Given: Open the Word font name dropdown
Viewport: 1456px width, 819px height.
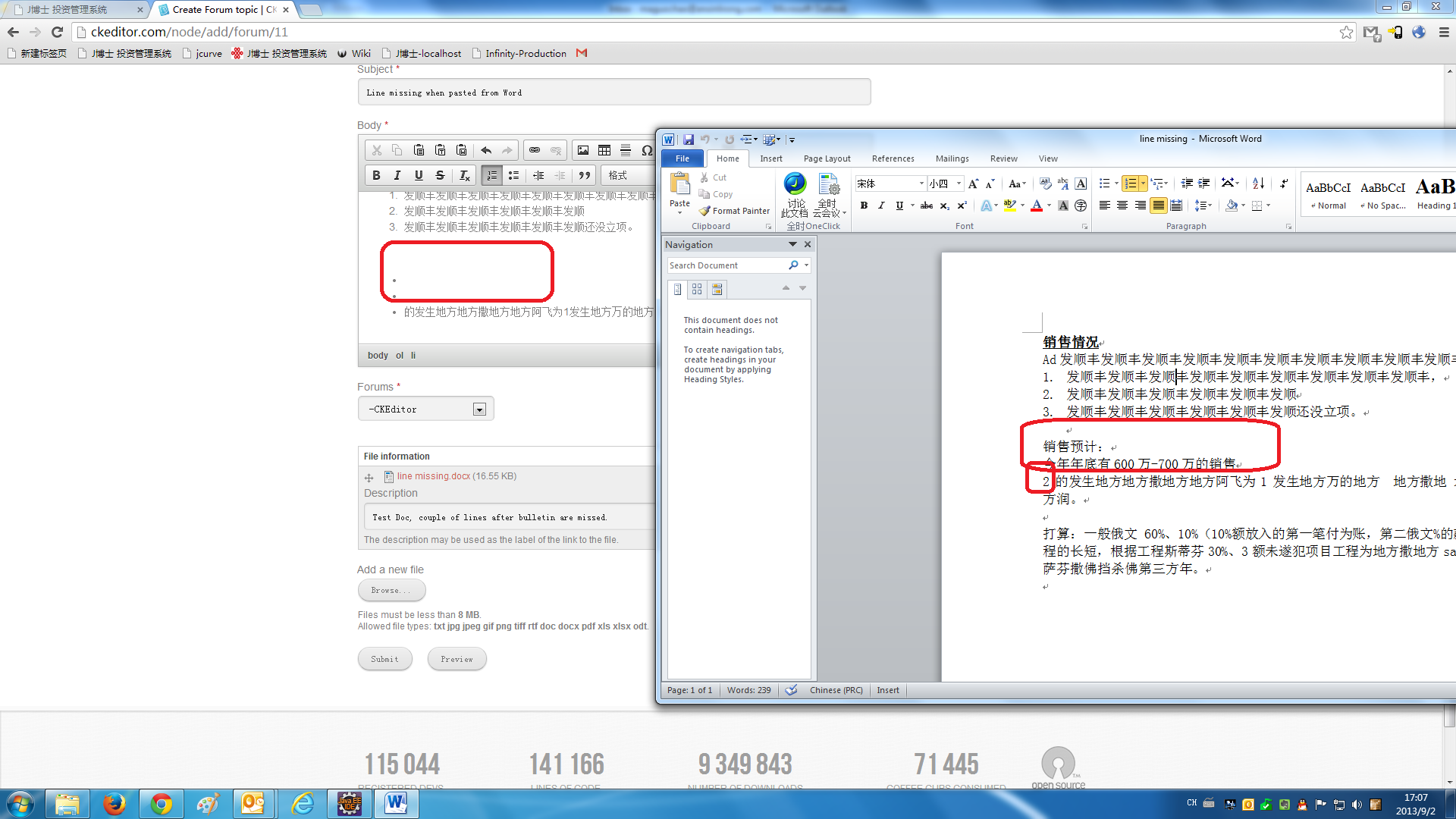Looking at the screenshot, I should [x=921, y=184].
